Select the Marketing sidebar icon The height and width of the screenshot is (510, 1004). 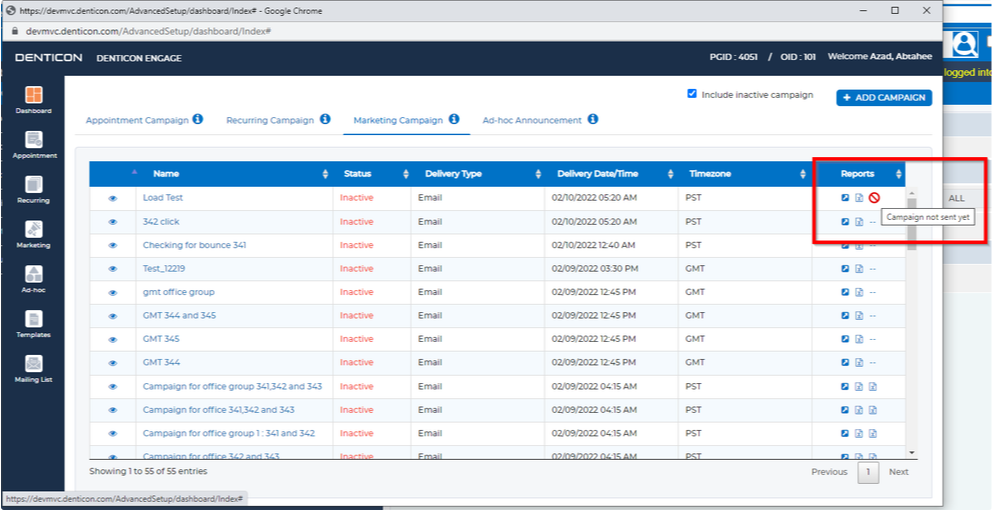click(x=33, y=234)
